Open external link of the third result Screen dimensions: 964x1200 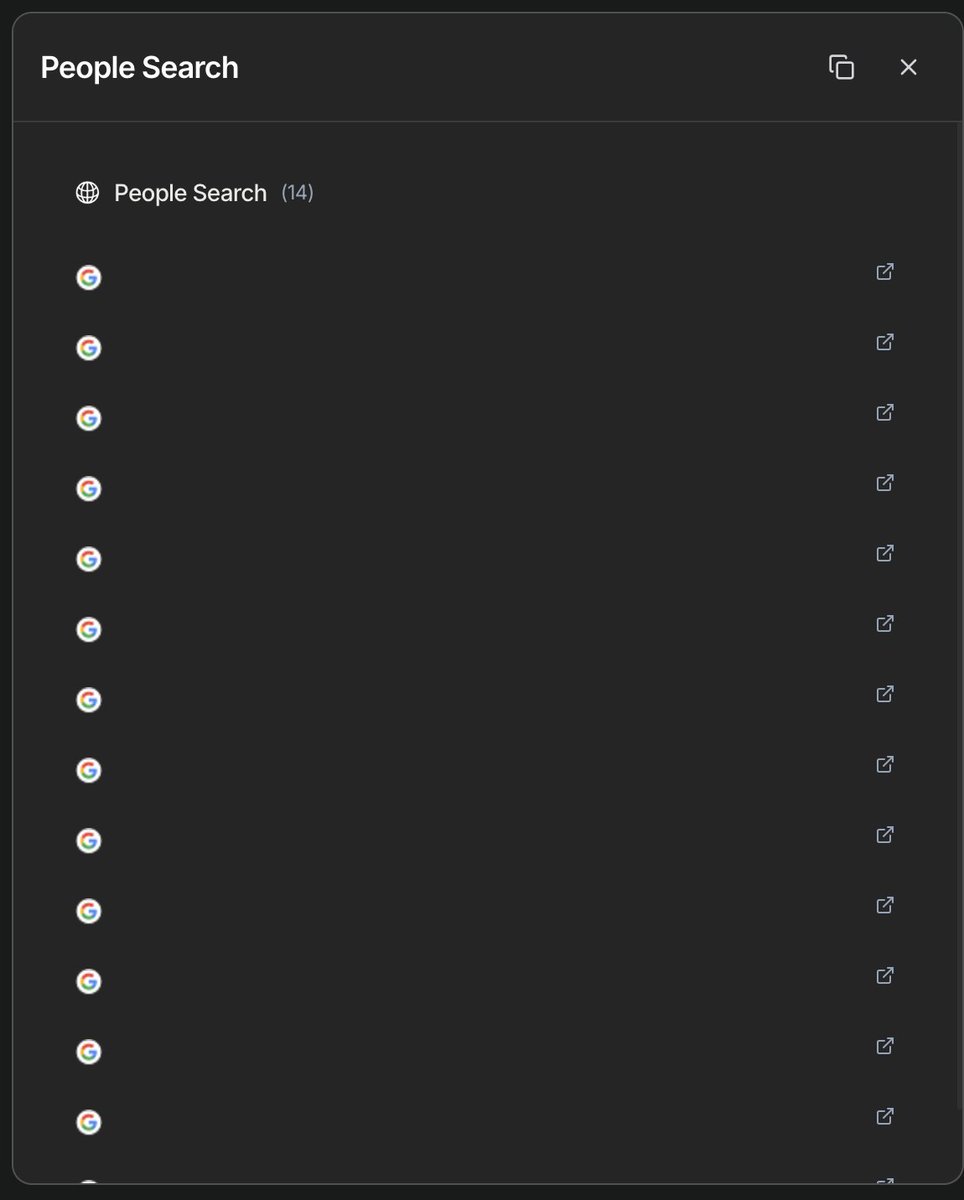tap(885, 412)
